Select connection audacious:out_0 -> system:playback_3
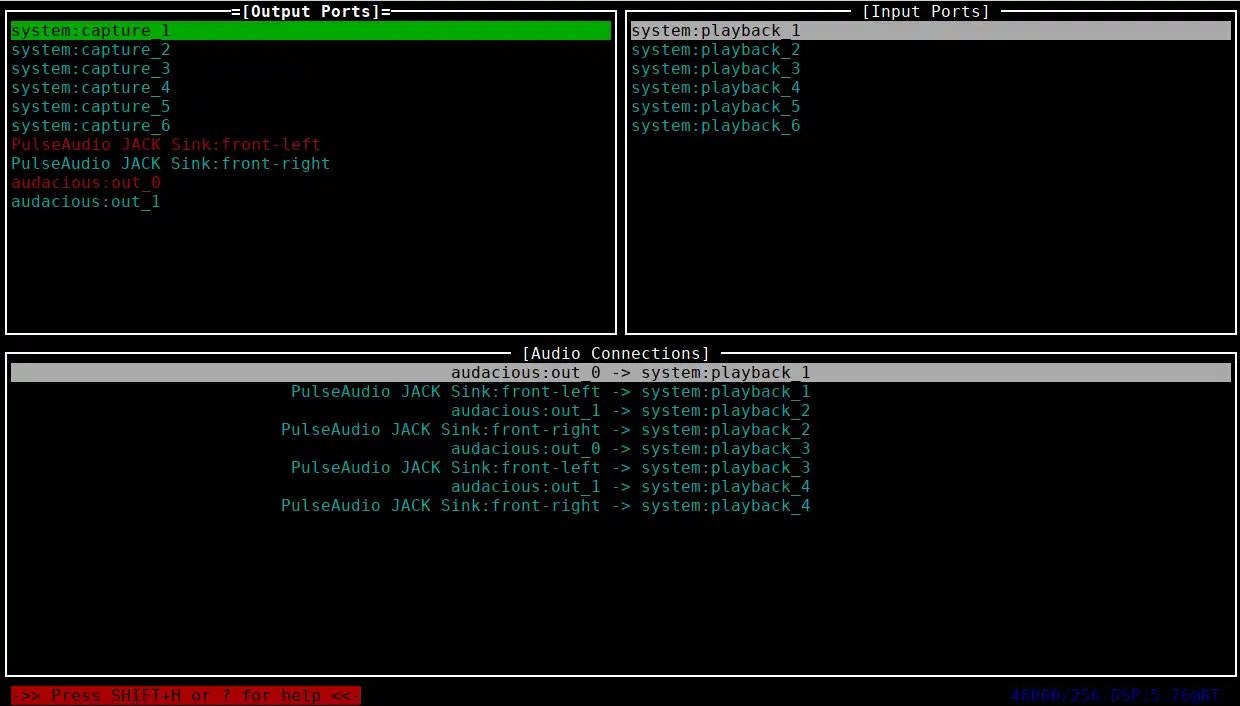The height and width of the screenshot is (706, 1240). tap(631, 449)
